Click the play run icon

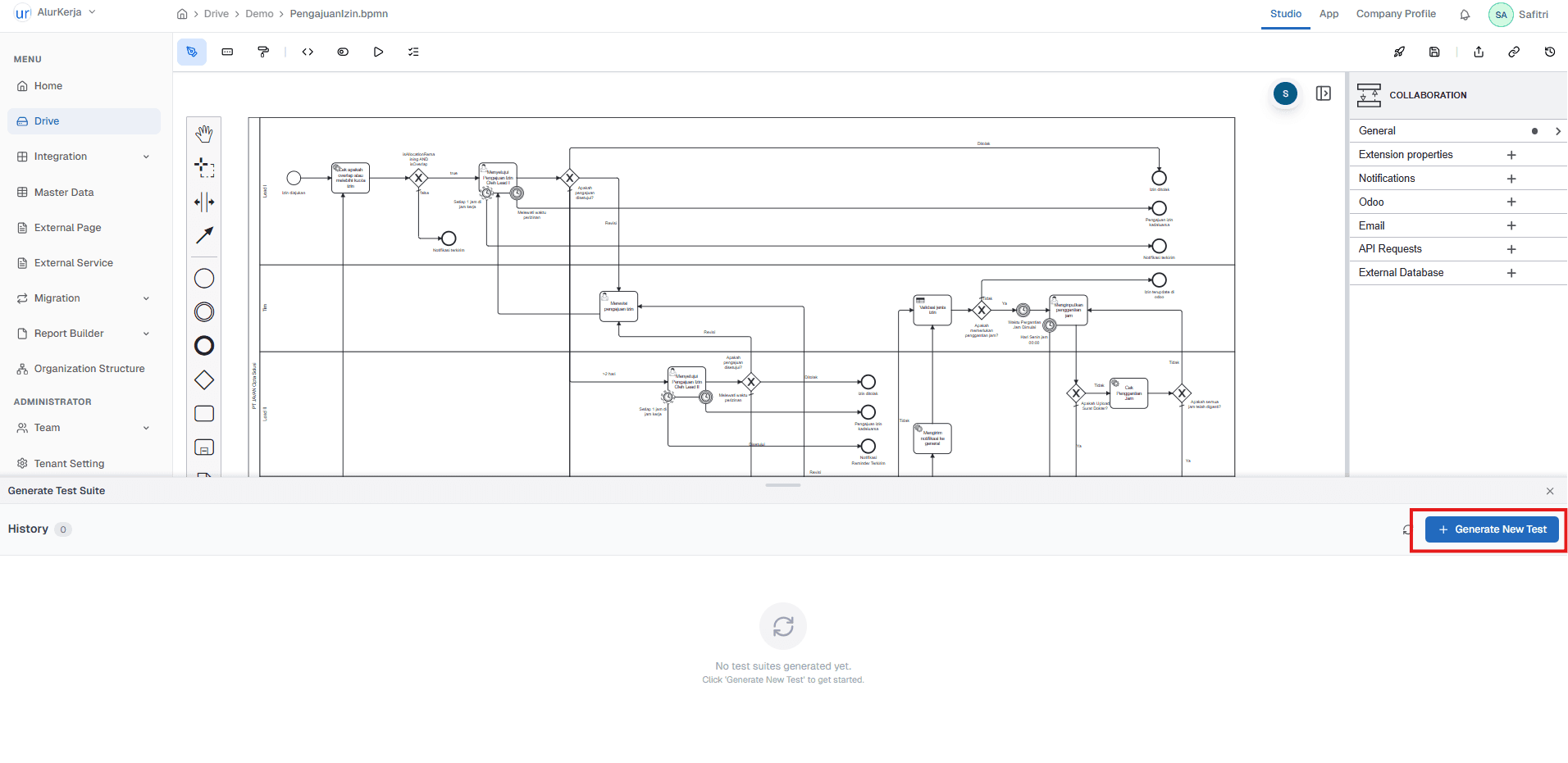click(378, 52)
